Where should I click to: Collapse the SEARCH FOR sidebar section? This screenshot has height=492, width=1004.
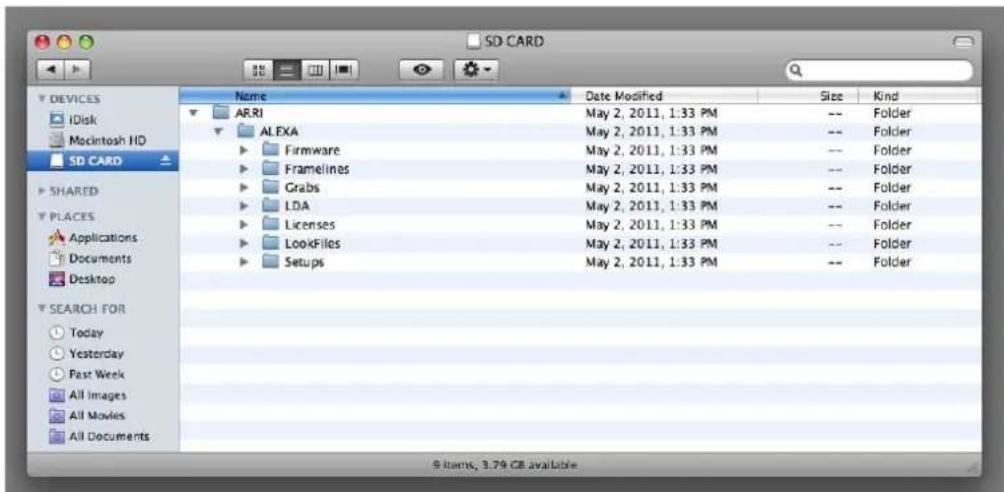tap(42, 309)
